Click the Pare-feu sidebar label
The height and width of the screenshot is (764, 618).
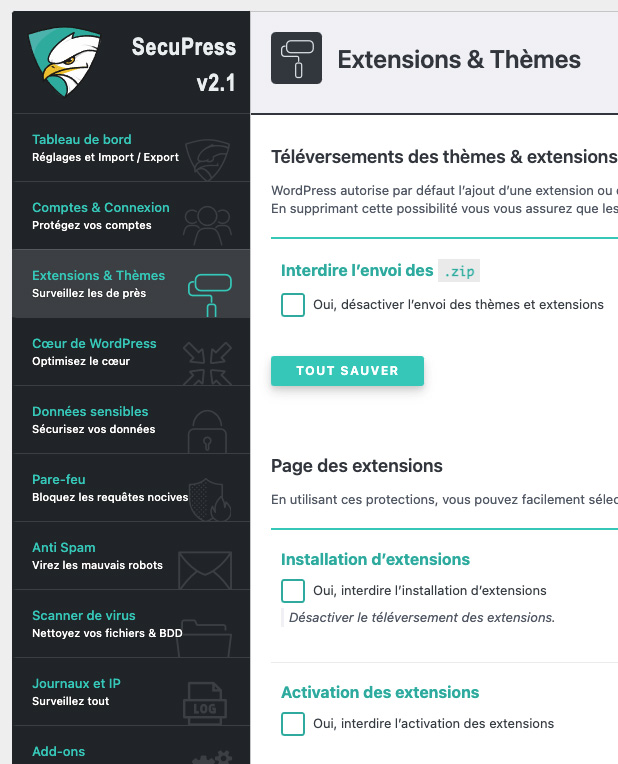coord(59,479)
